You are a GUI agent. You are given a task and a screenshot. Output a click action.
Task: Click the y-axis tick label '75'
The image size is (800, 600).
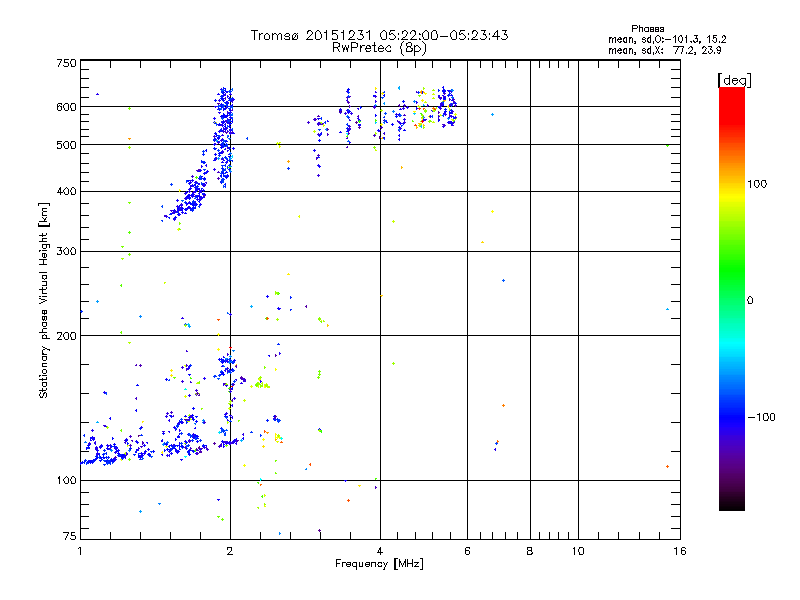(x=70, y=536)
